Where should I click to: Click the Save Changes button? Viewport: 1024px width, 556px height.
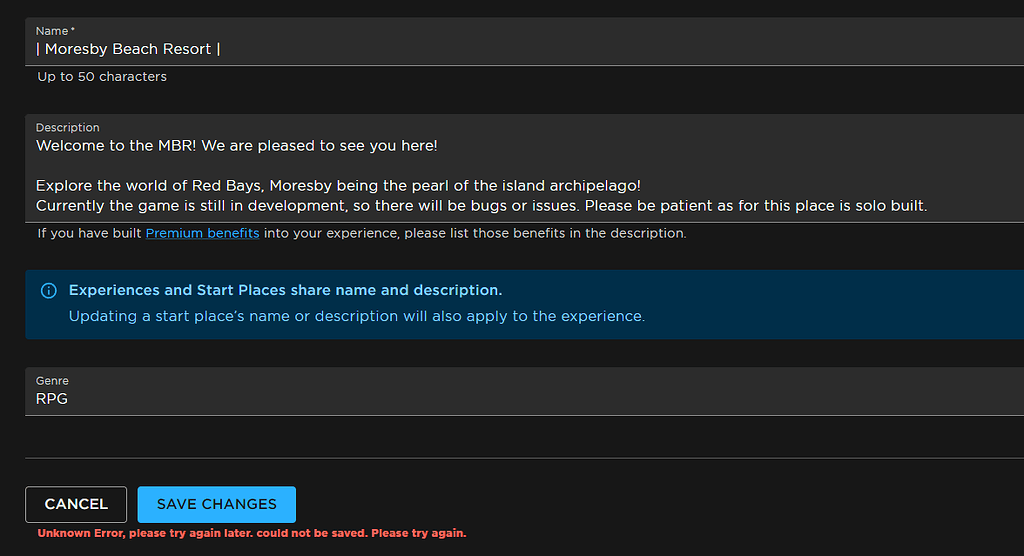(x=217, y=504)
